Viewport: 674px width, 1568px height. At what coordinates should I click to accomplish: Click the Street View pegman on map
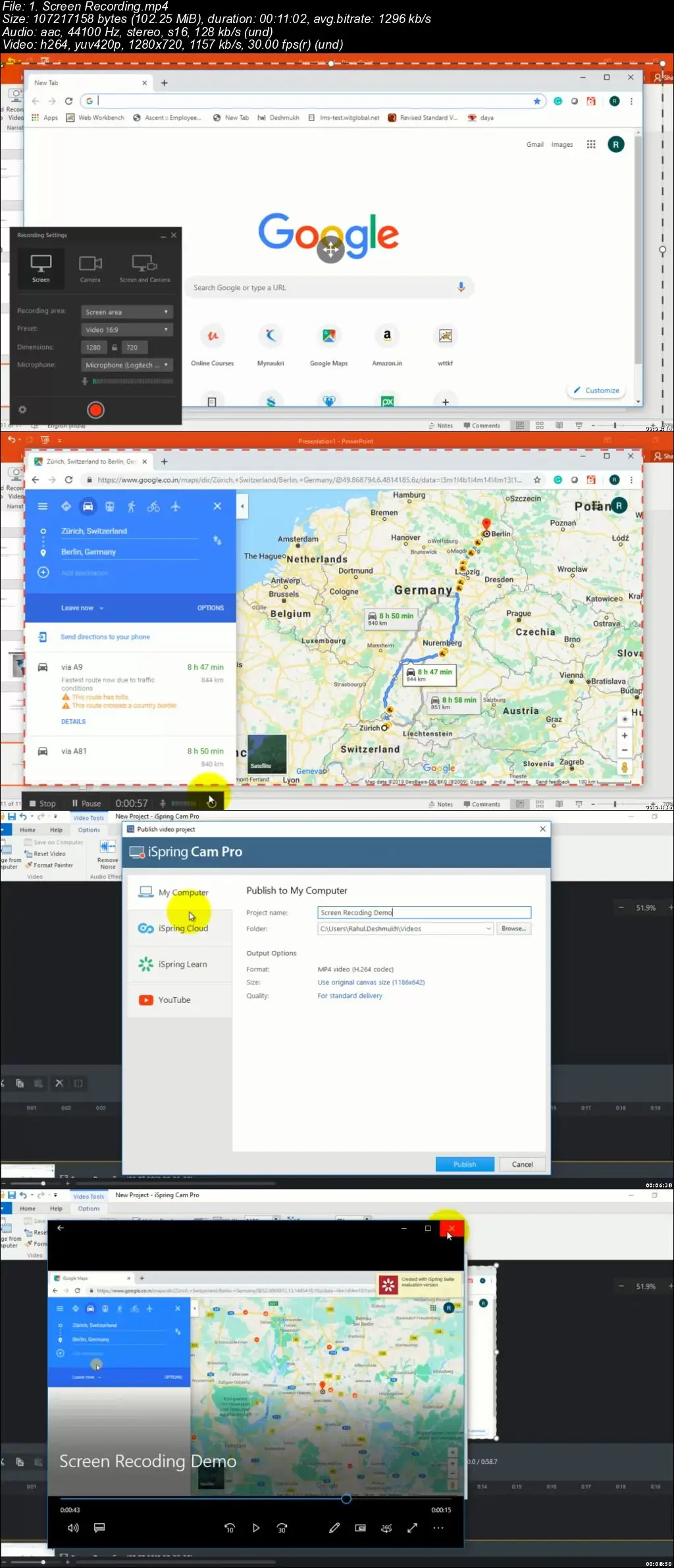625,767
